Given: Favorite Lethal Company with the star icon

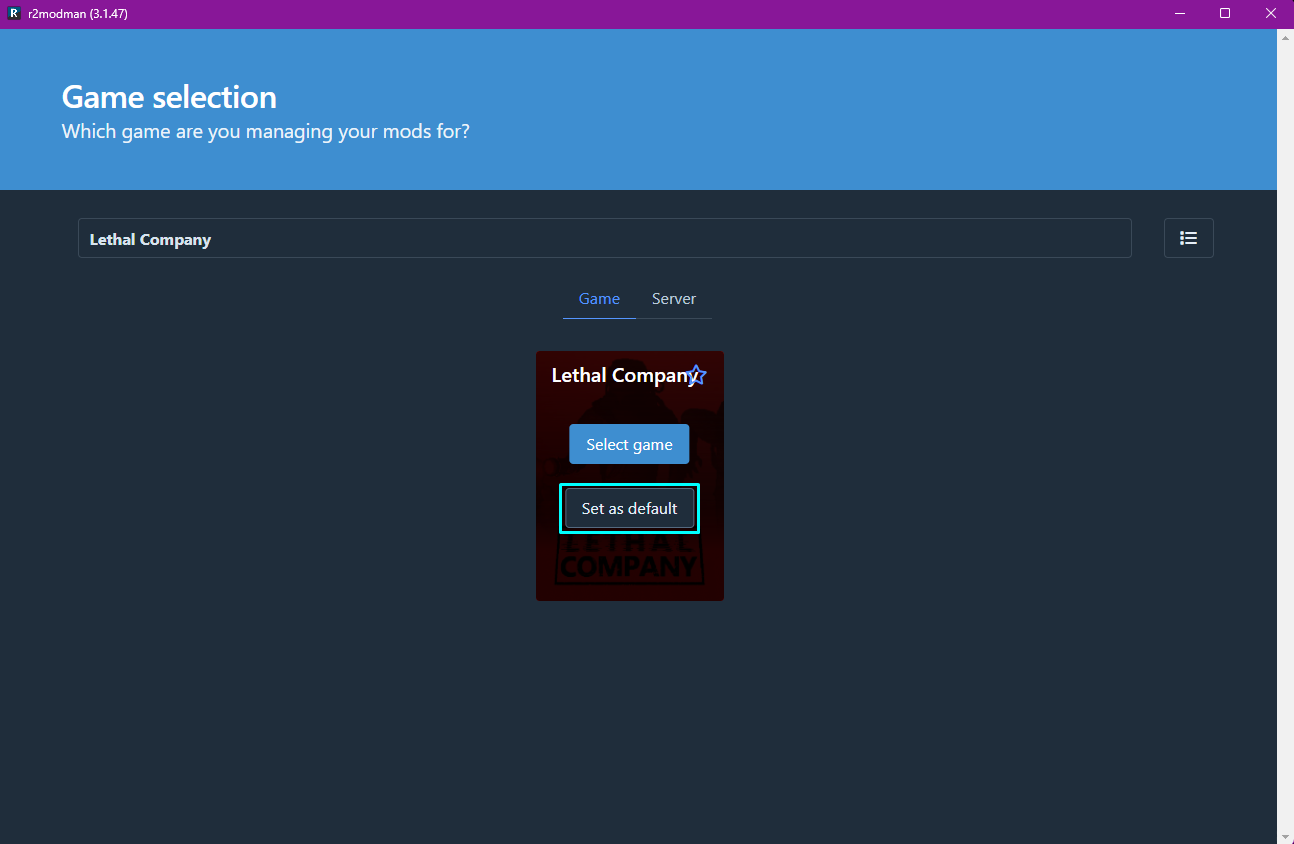Looking at the screenshot, I should tap(697, 375).
